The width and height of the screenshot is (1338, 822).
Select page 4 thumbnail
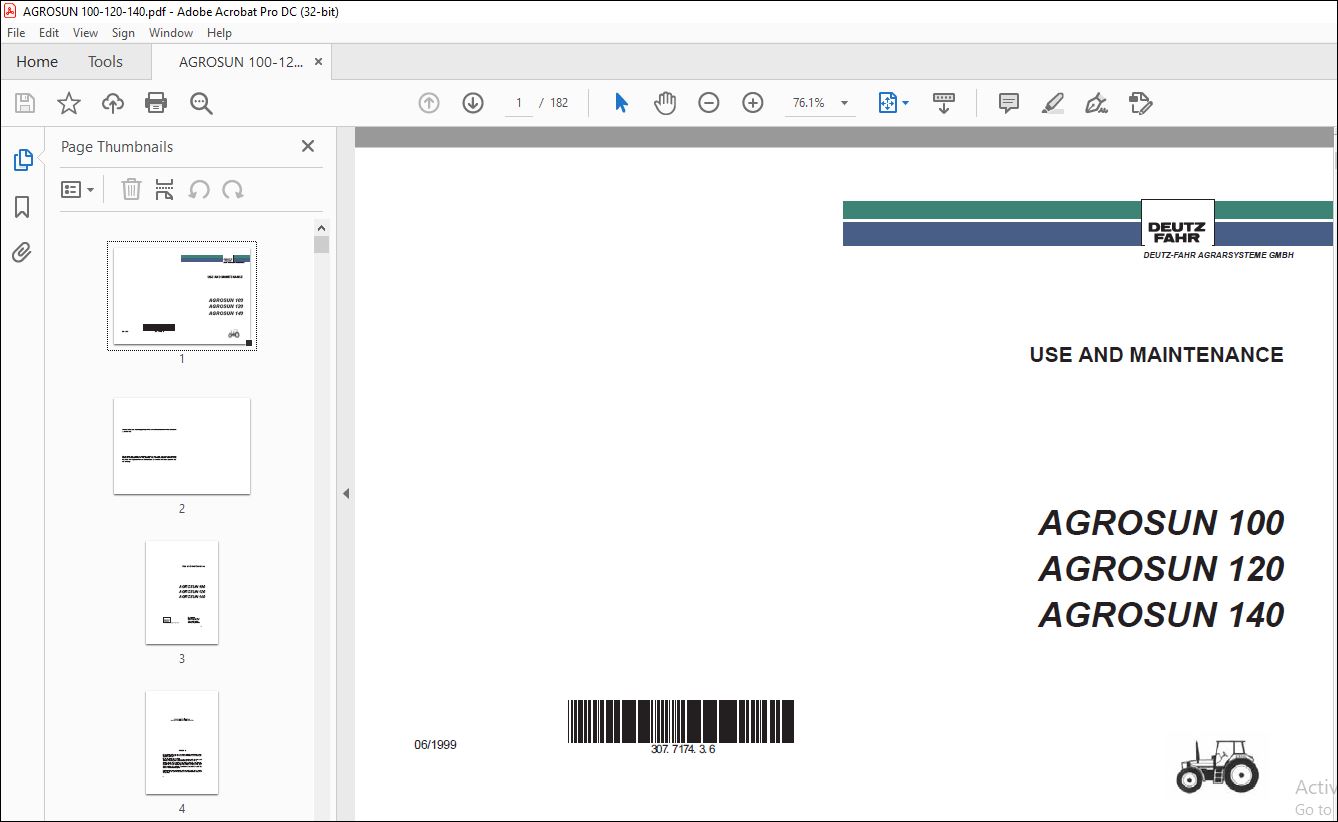(x=182, y=743)
